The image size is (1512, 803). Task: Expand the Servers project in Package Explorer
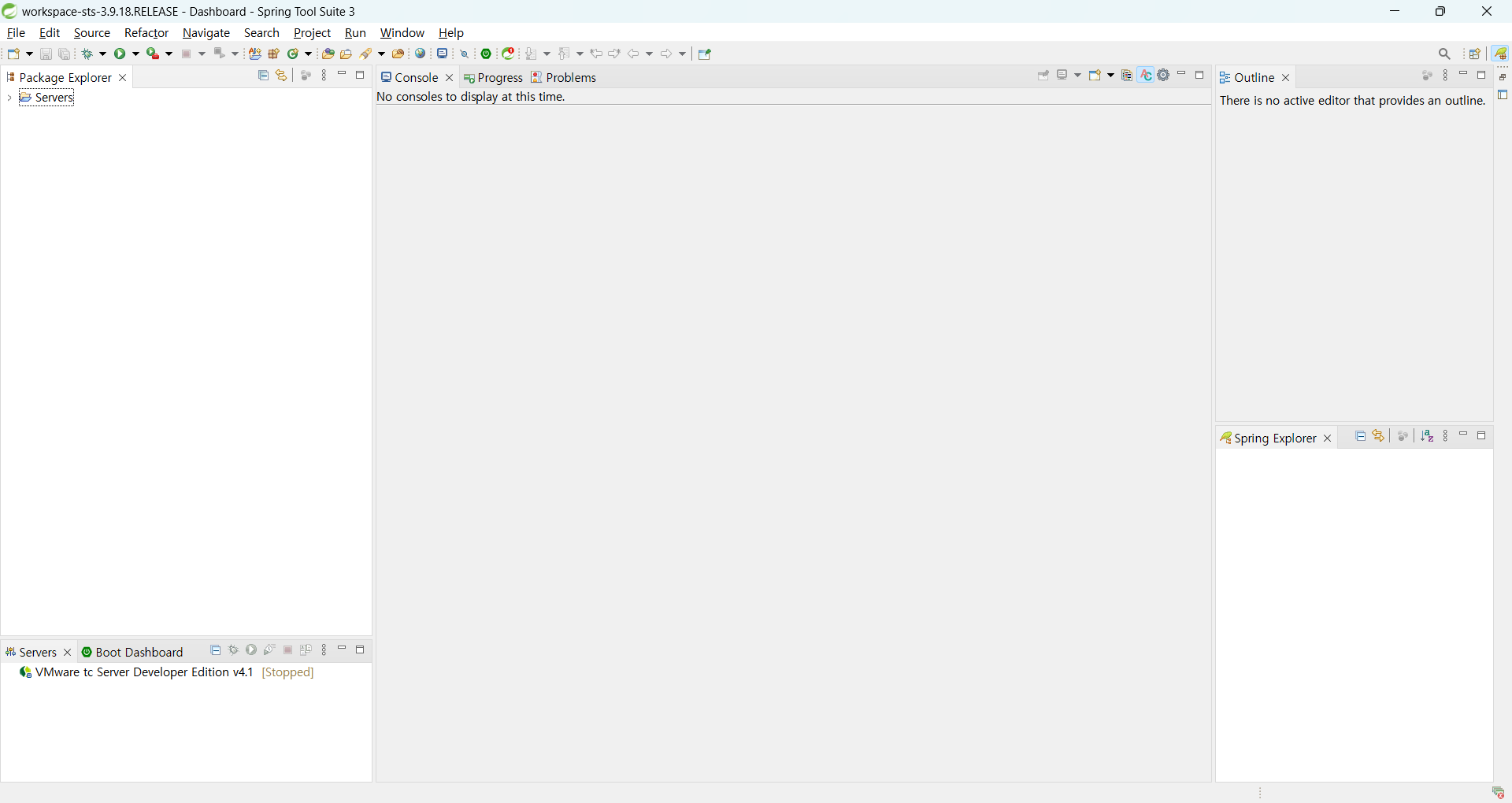[x=9, y=98]
